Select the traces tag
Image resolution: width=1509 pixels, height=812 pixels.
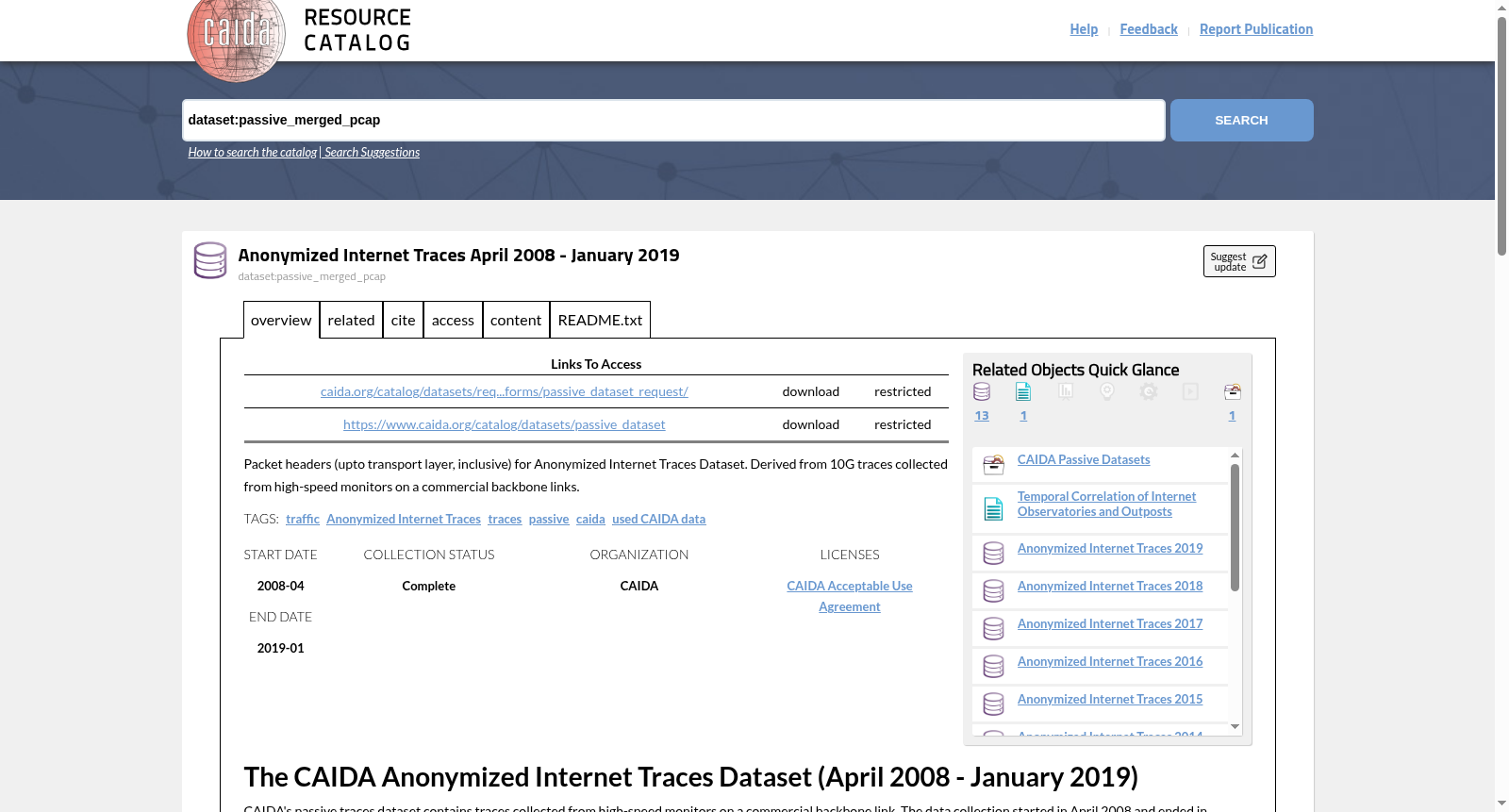pos(505,519)
